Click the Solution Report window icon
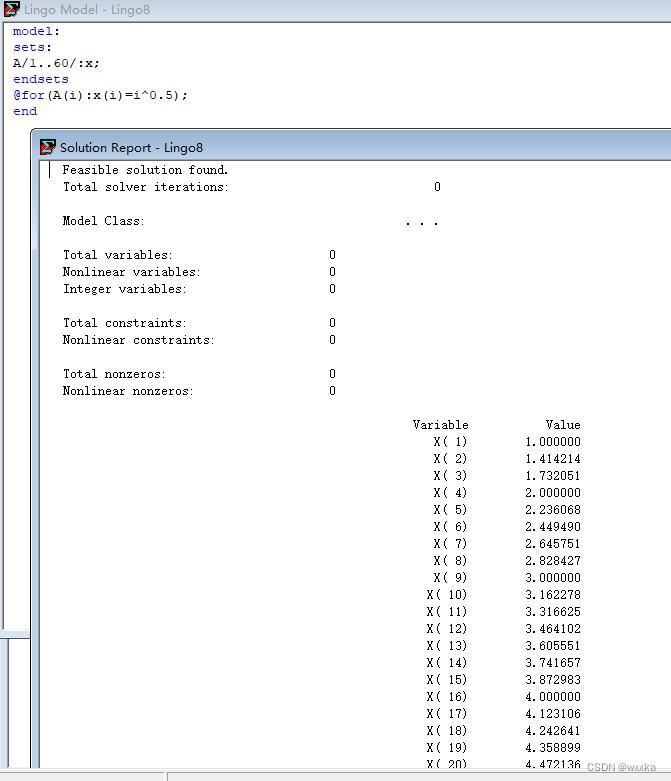The height and width of the screenshot is (781, 671). (x=48, y=147)
